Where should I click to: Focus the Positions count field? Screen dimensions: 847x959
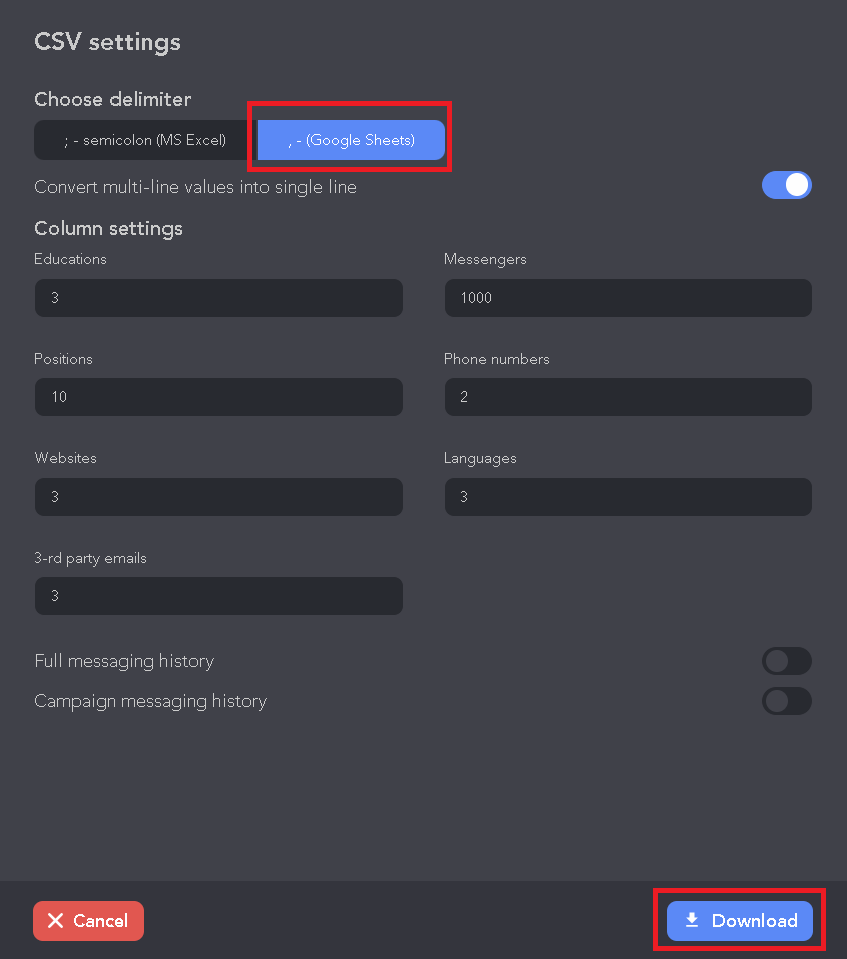pos(218,397)
